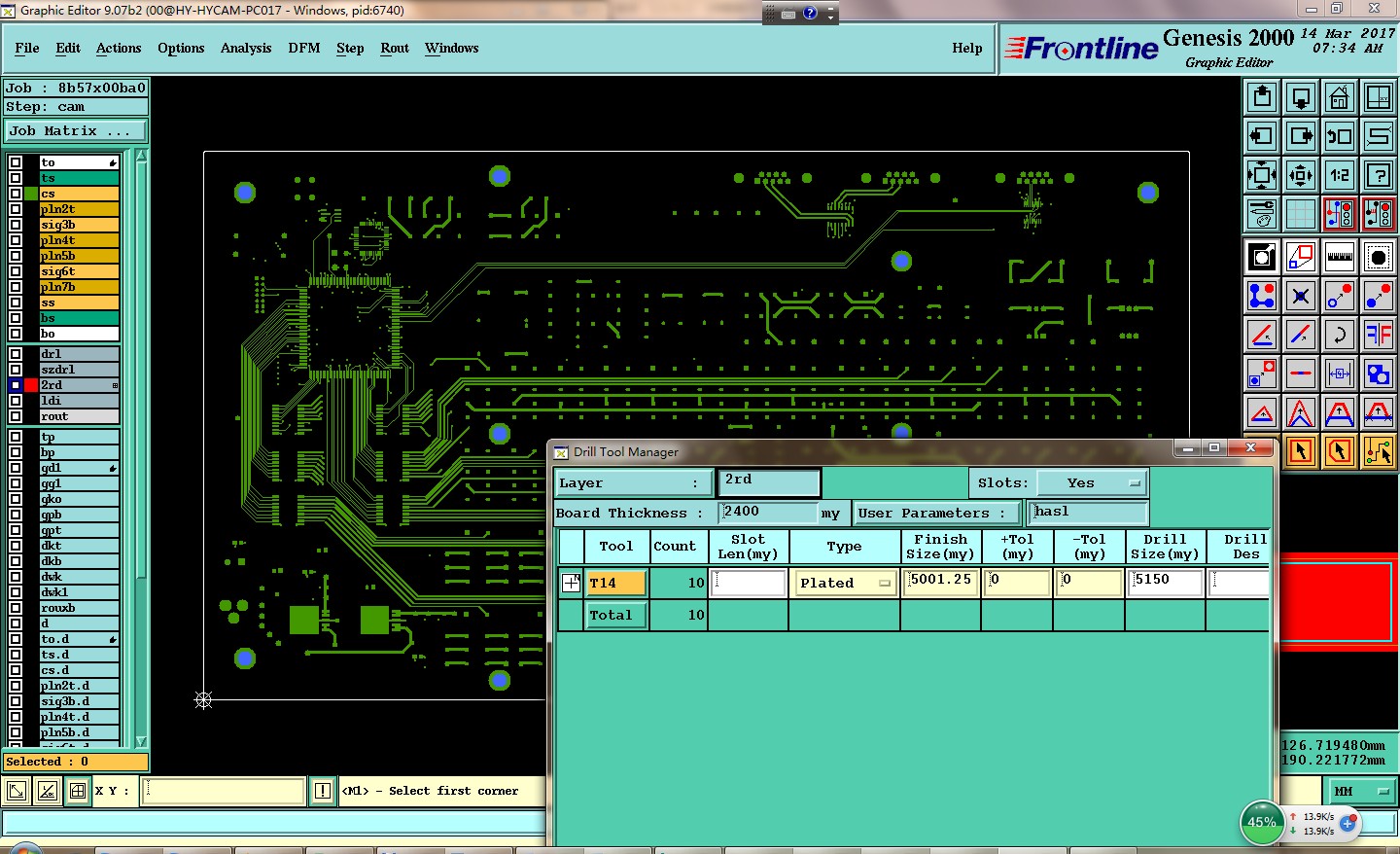Click the pan down view icon
Screen dimensions: 1400x854
[x=1301, y=97]
